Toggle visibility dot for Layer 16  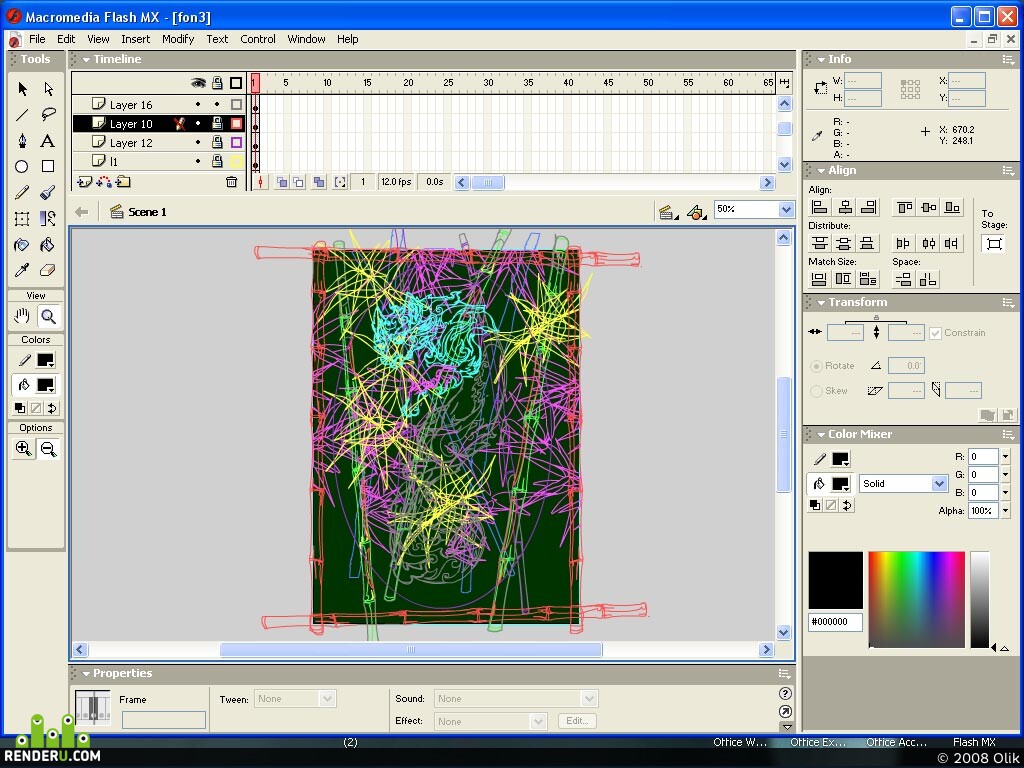(198, 104)
